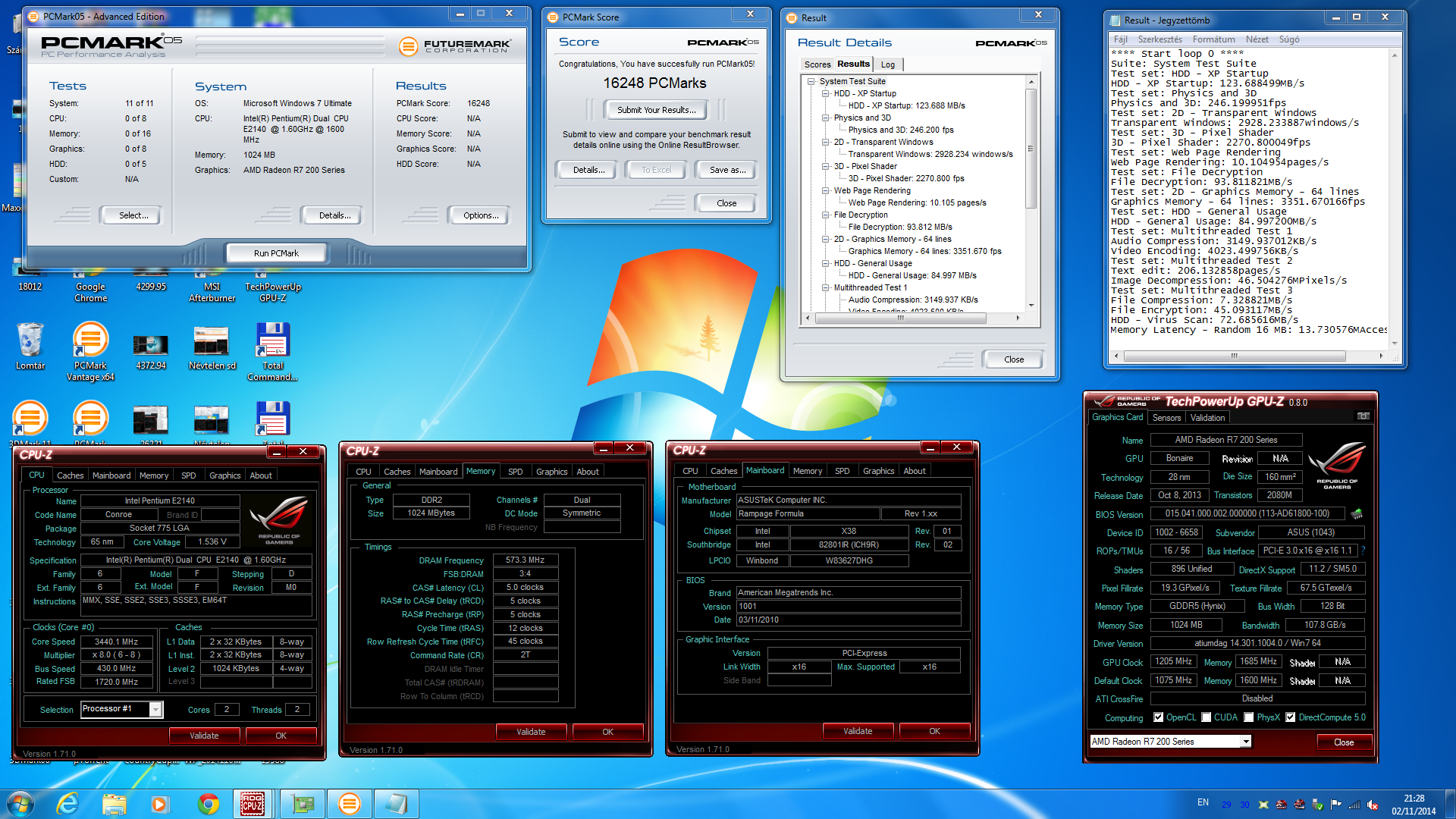Click Details... button in PCMark Score window

pos(589,170)
